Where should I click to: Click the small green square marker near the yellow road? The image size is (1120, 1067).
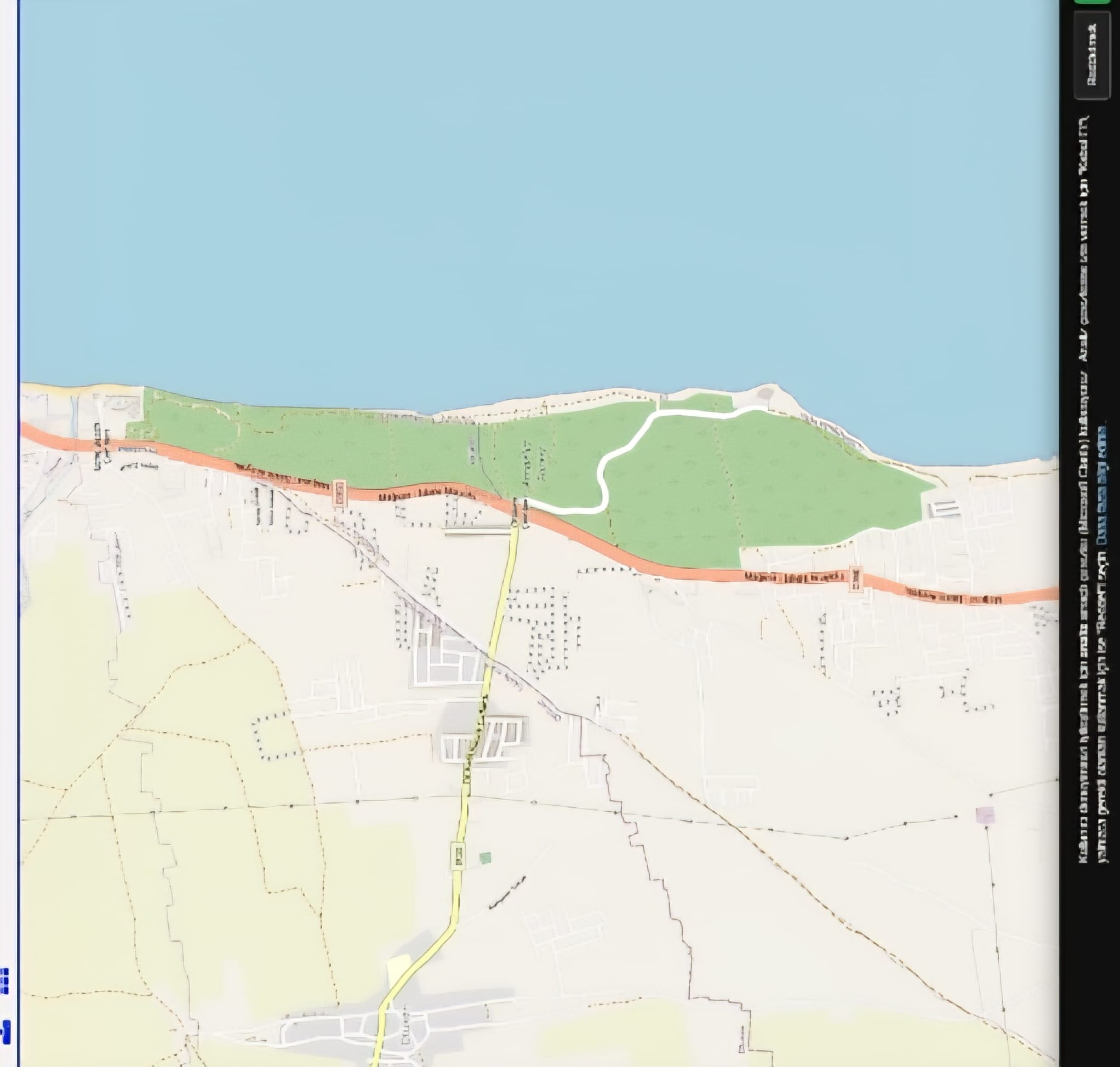click(x=485, y=858)
